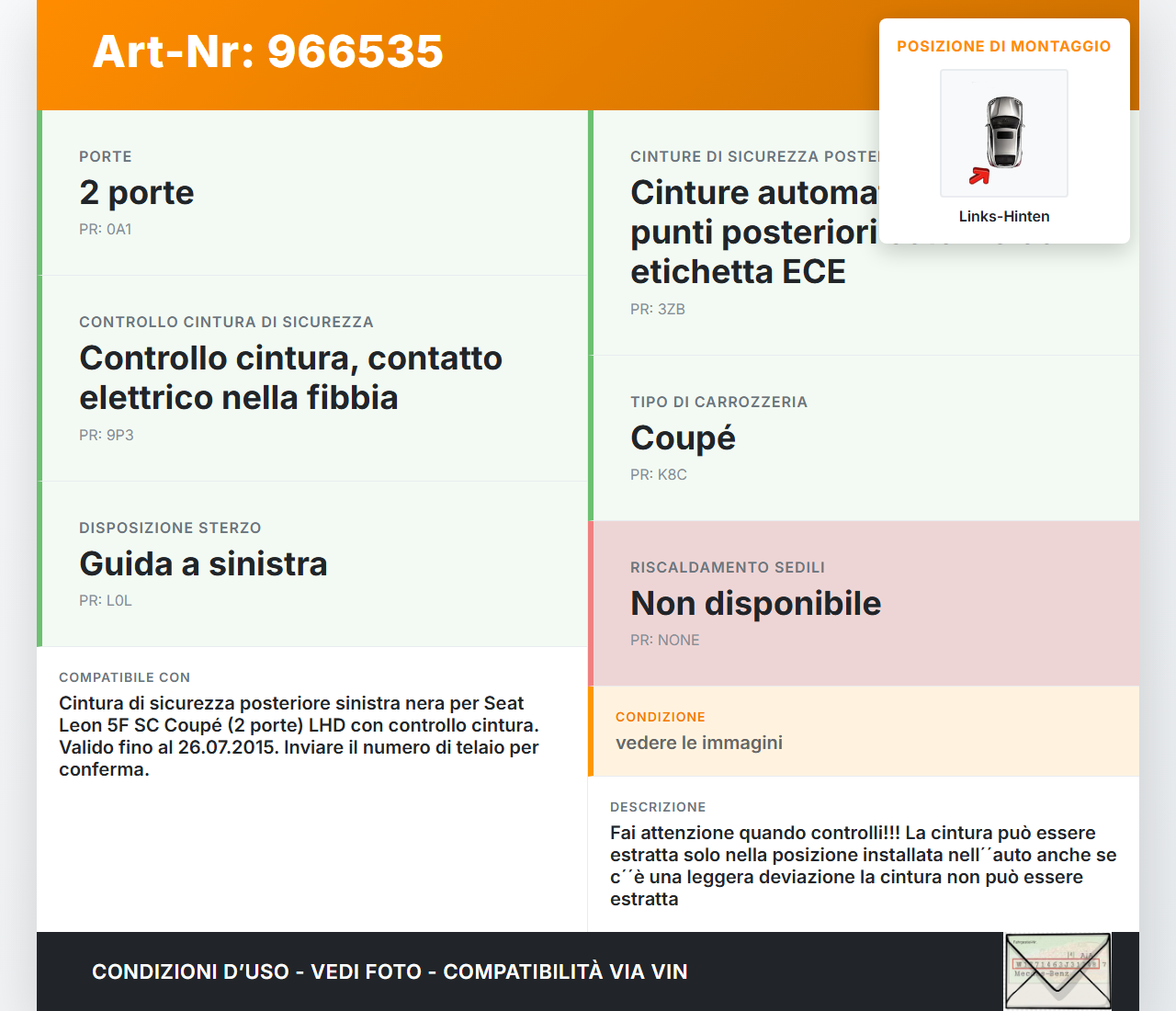
Task: Click the "TIPO DI CARROZZERIA" label
Action: (x=718, y=402)
